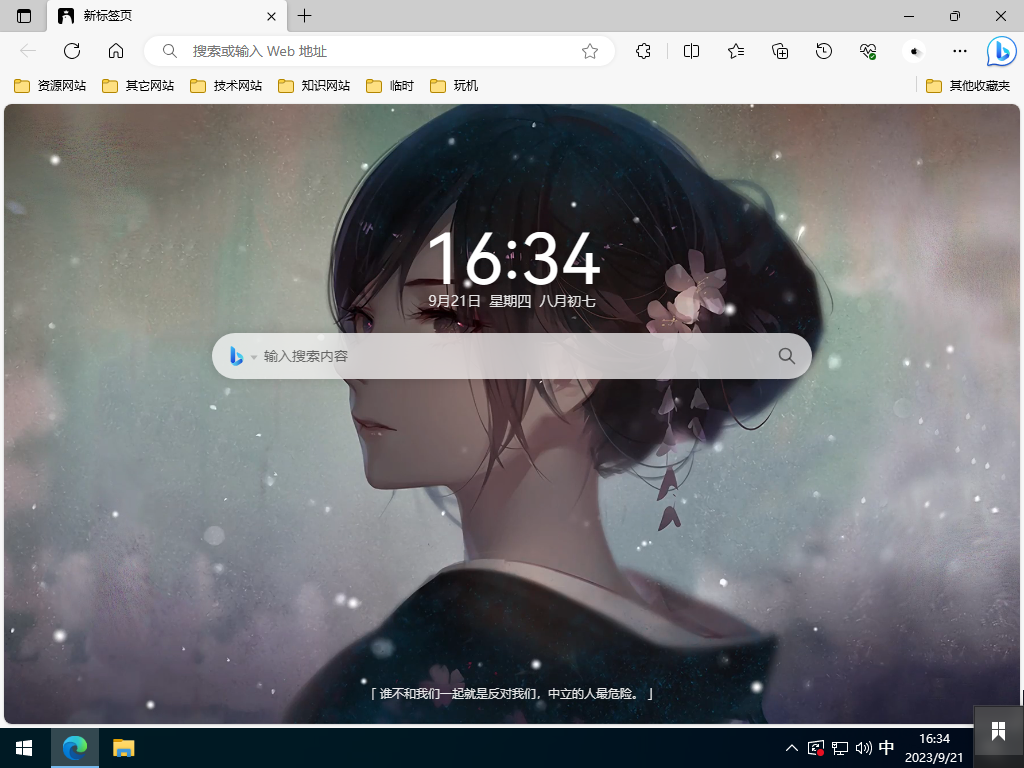
Task: Click the Edge taskbar icon
Action: click(x=75, y=748)
